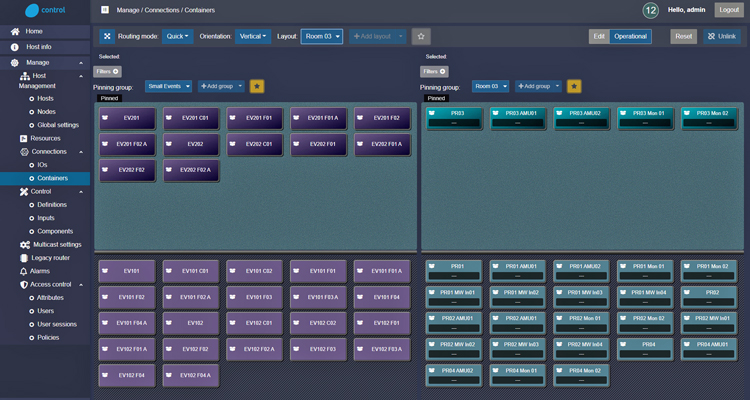Click the Add layout button
The image size is (750, 400).
(373, 36)
